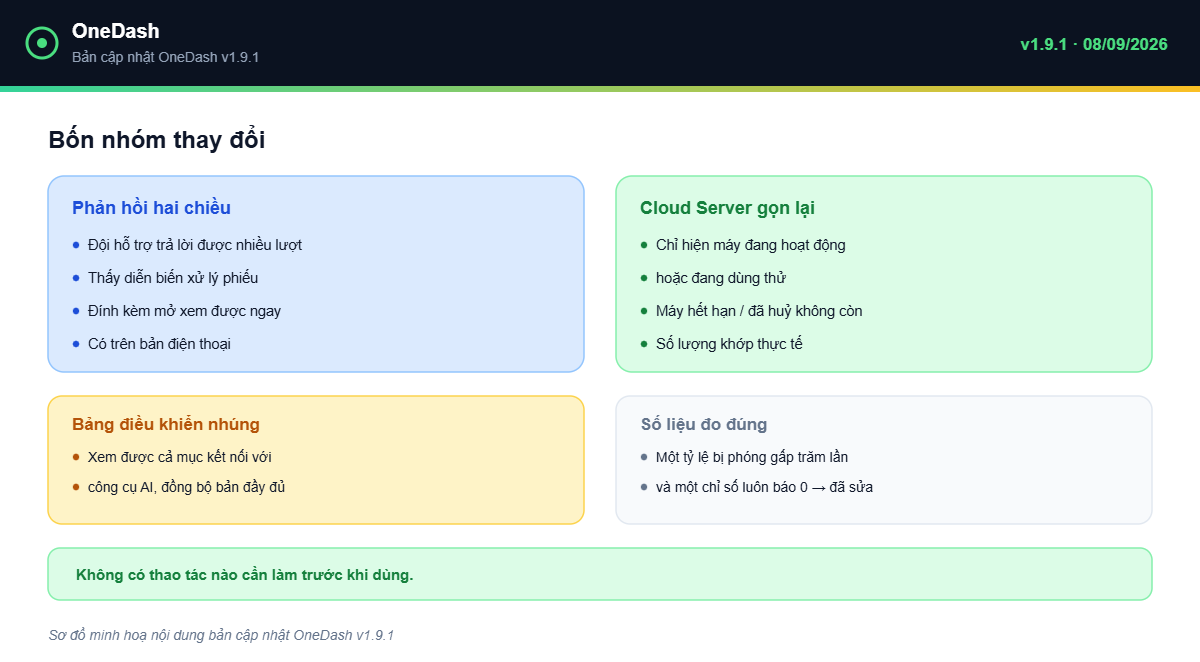The width and height of the screenshot is (1200, 662).
Task: Select card title 'Cloud Server gọn lại'
Action: pyautogui.click(x=727, y=208)
